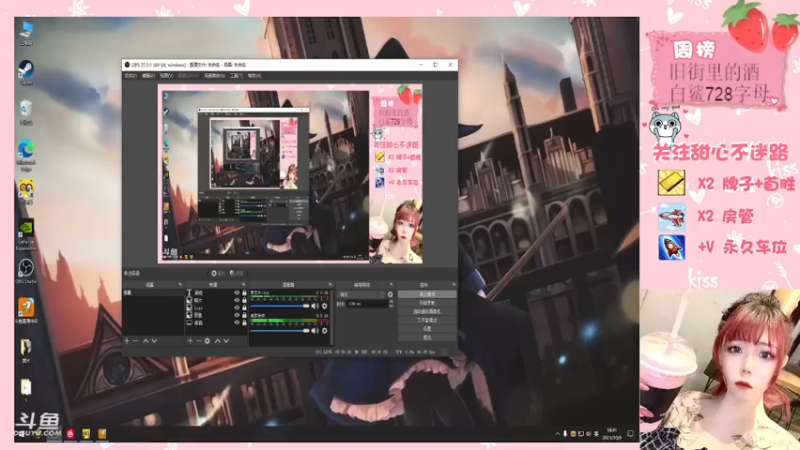Click the Start Virtual Camera button

[427, 312]
